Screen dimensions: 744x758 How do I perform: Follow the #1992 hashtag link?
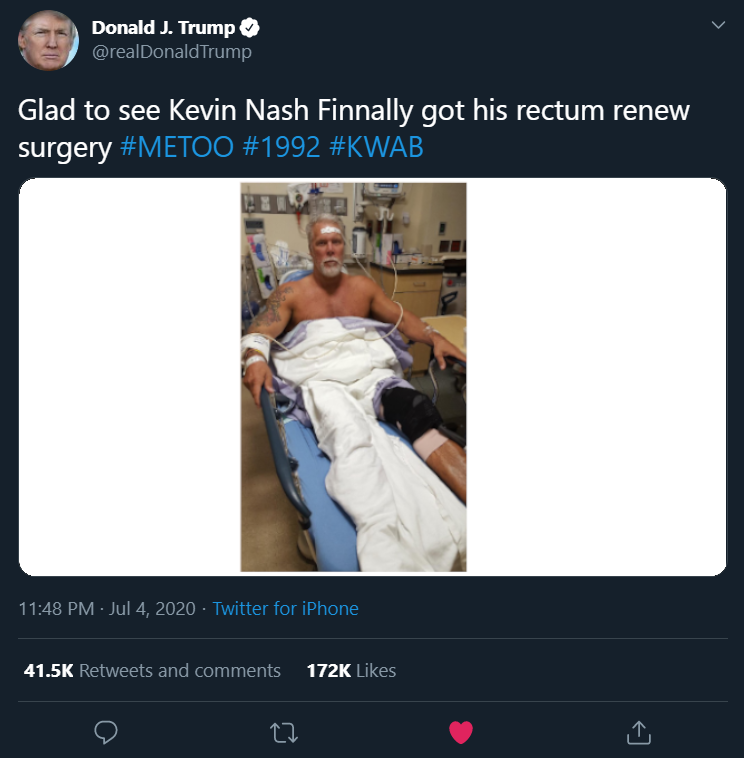pyautogui.click(x=281, y=146)
